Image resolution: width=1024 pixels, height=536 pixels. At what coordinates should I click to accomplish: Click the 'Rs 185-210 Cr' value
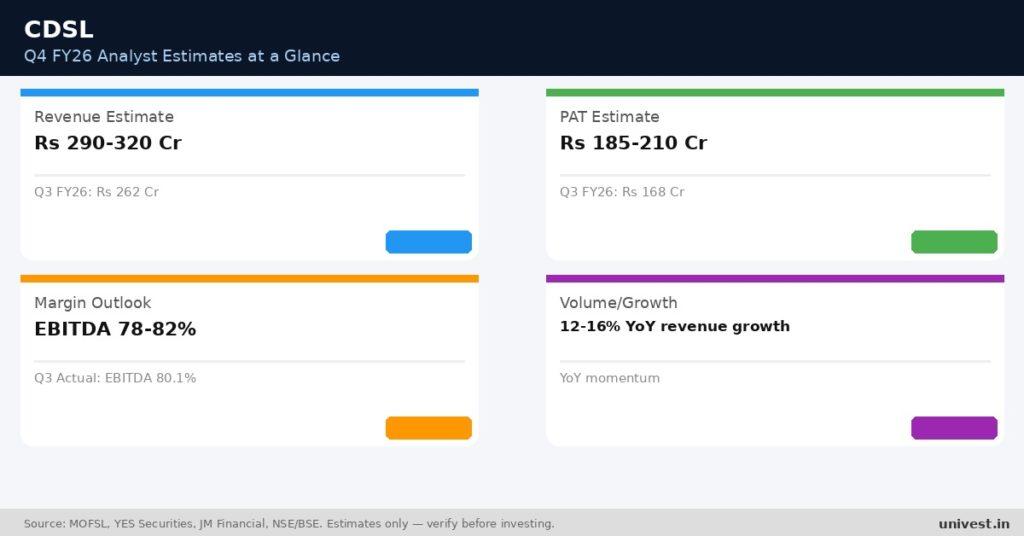pyautogui.click(x=633, y=143)
